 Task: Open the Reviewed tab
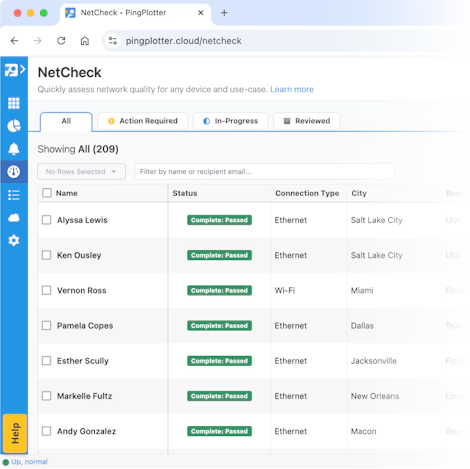307,121
